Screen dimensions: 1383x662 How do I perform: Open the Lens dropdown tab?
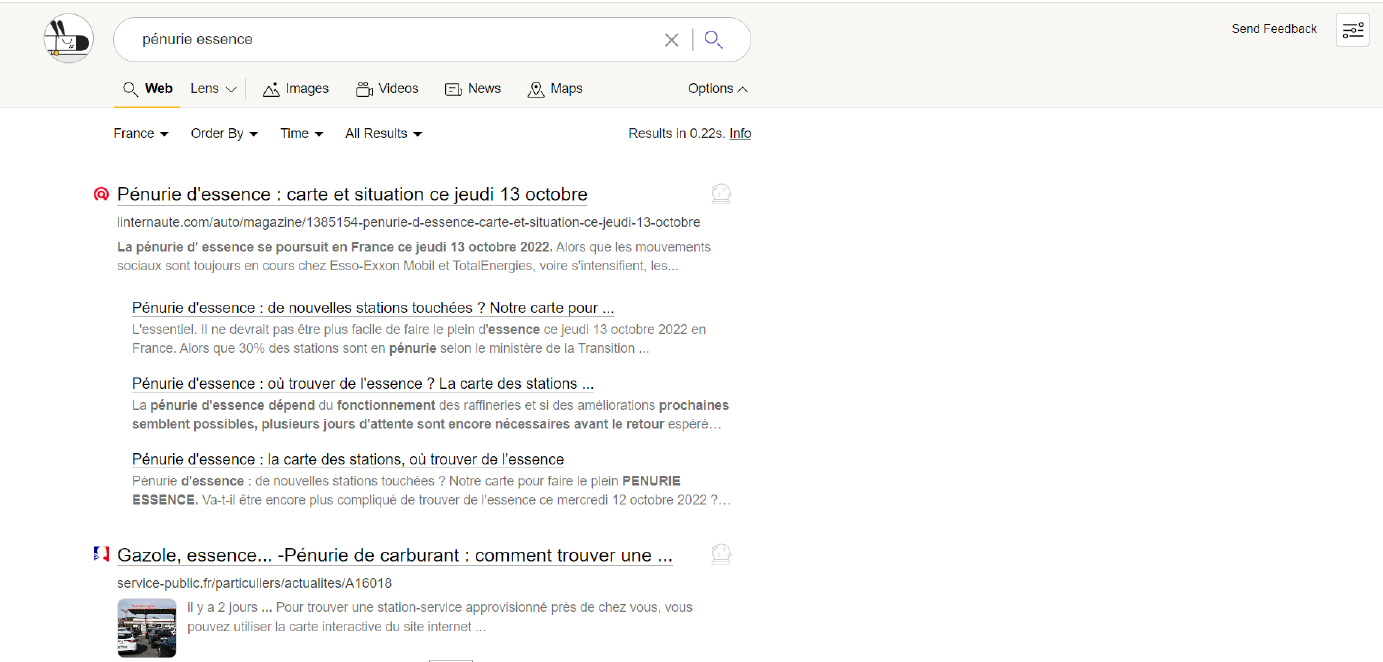click(213, 89)
